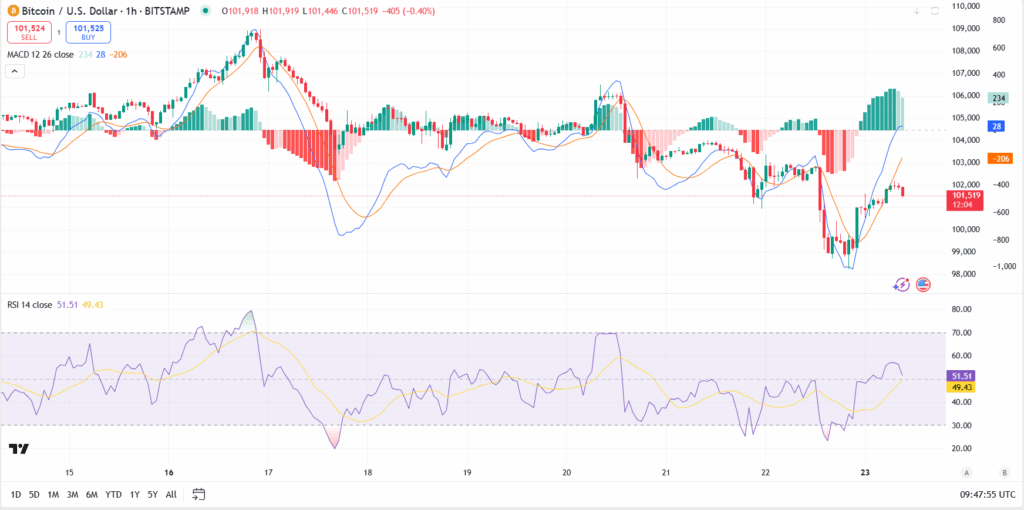Click the yellow 49.43 RSI MA label
The height and width of the screenshot is (510, 1024).
click(x=963, y=387)
